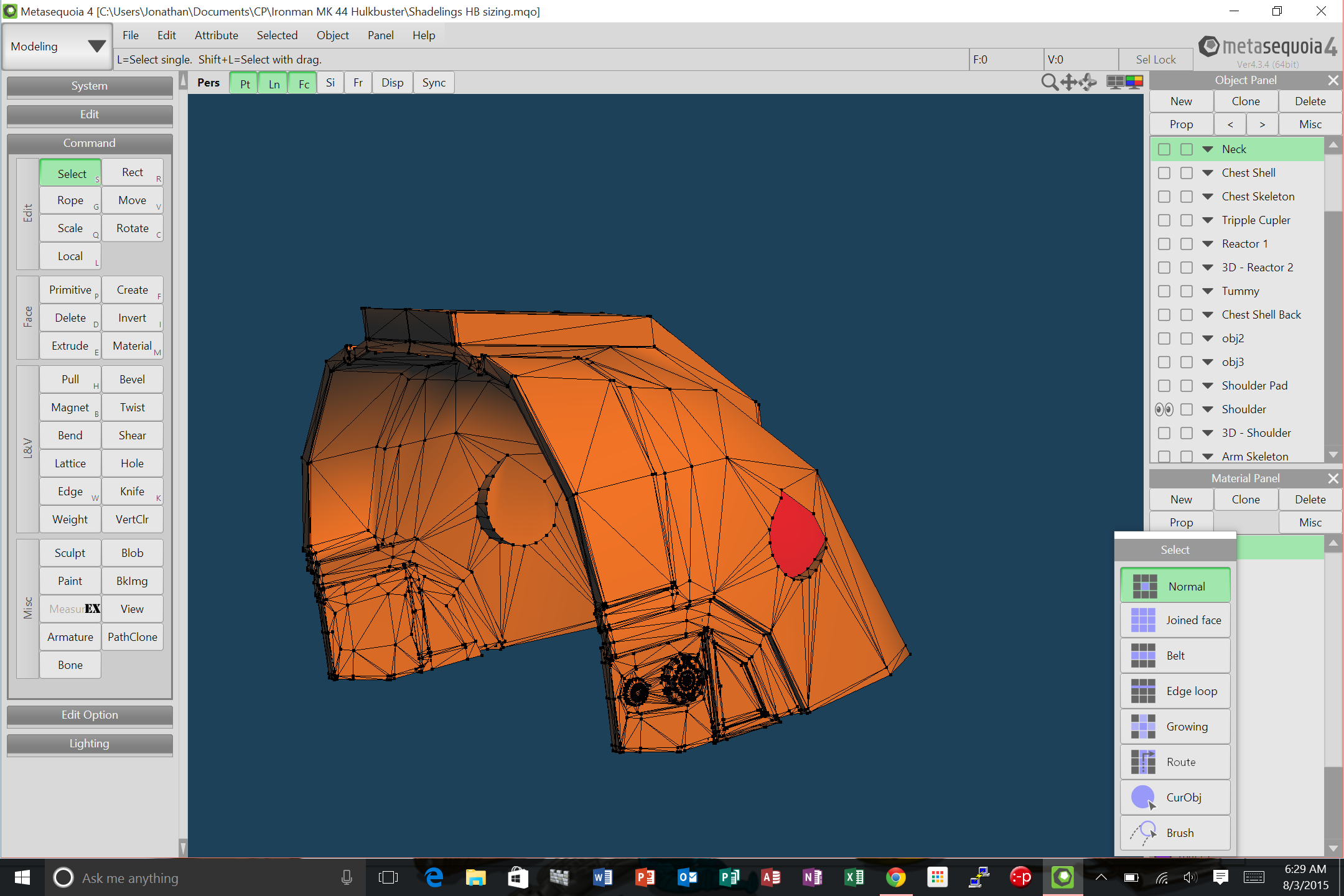
Task: Choose Brush selection mode
Action: [x=1175, y=833]
